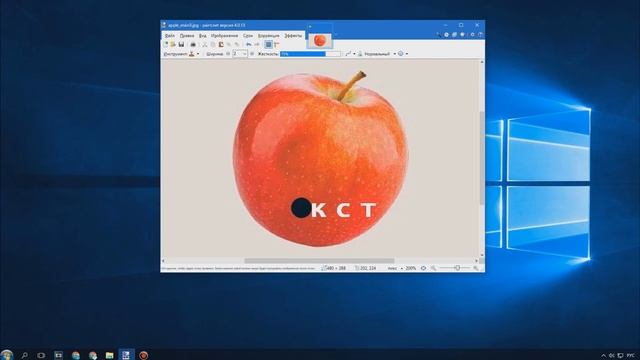Increase brush width with the plus button
Viewport: 640px width, 360px height.
point(252,53)
